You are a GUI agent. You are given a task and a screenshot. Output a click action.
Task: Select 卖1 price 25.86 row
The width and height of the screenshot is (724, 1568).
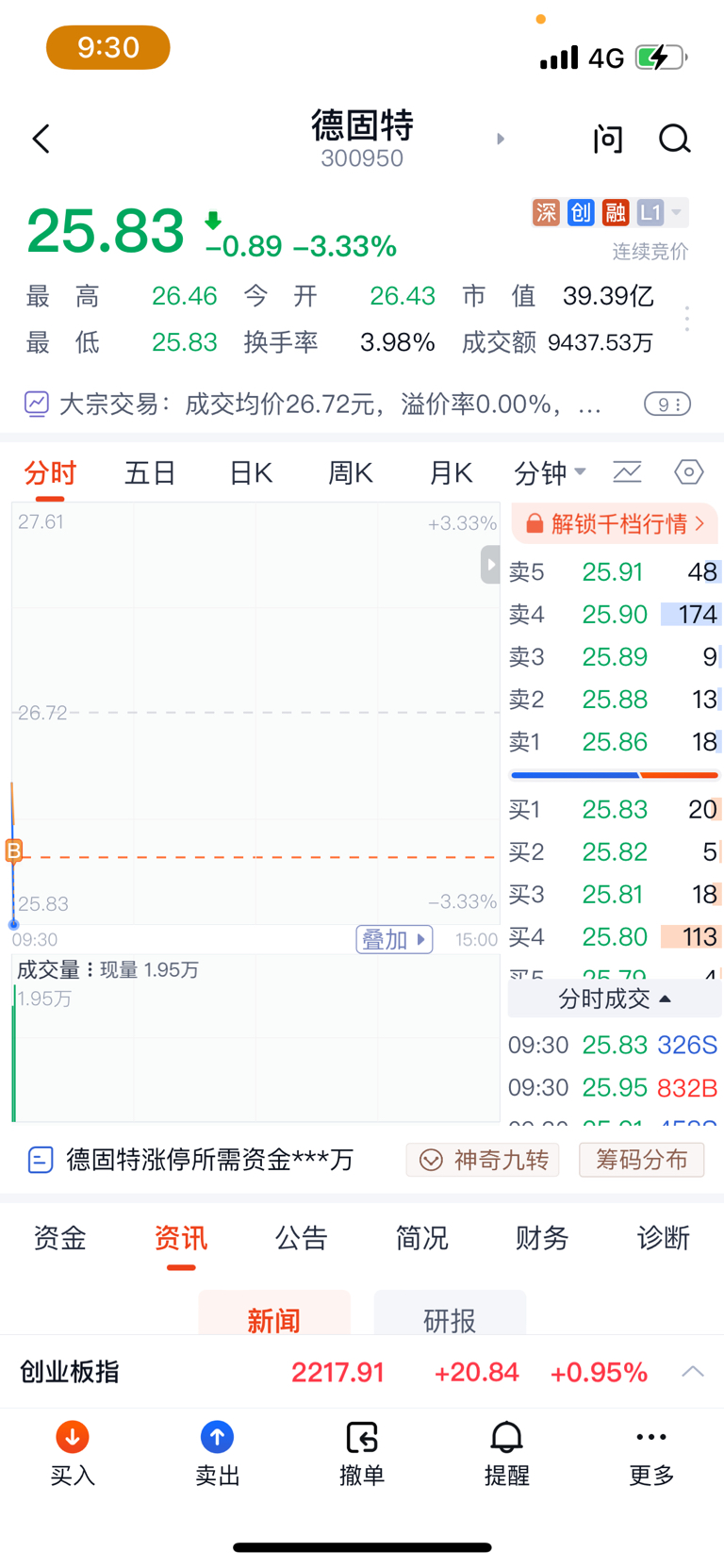pos(615,742)
